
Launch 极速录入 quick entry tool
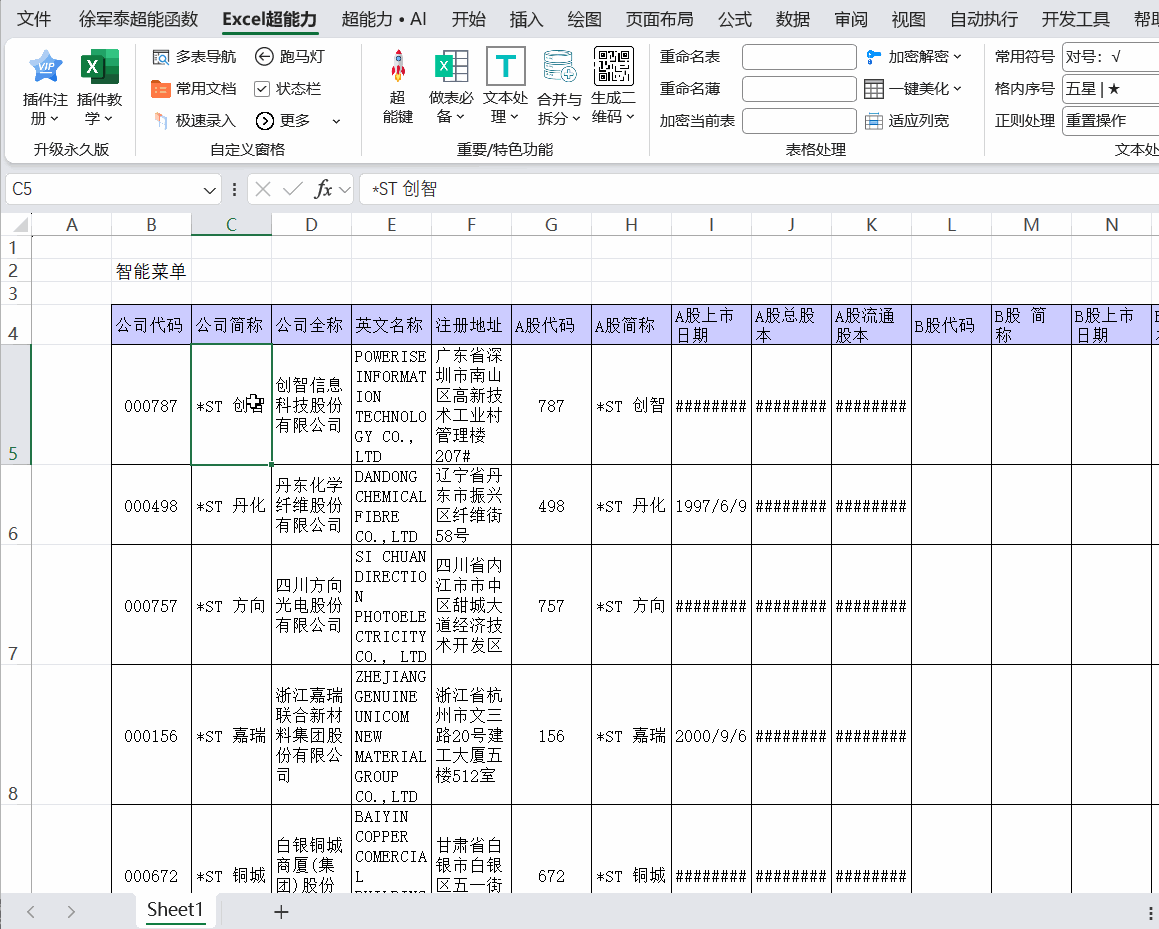coord(194,120)
